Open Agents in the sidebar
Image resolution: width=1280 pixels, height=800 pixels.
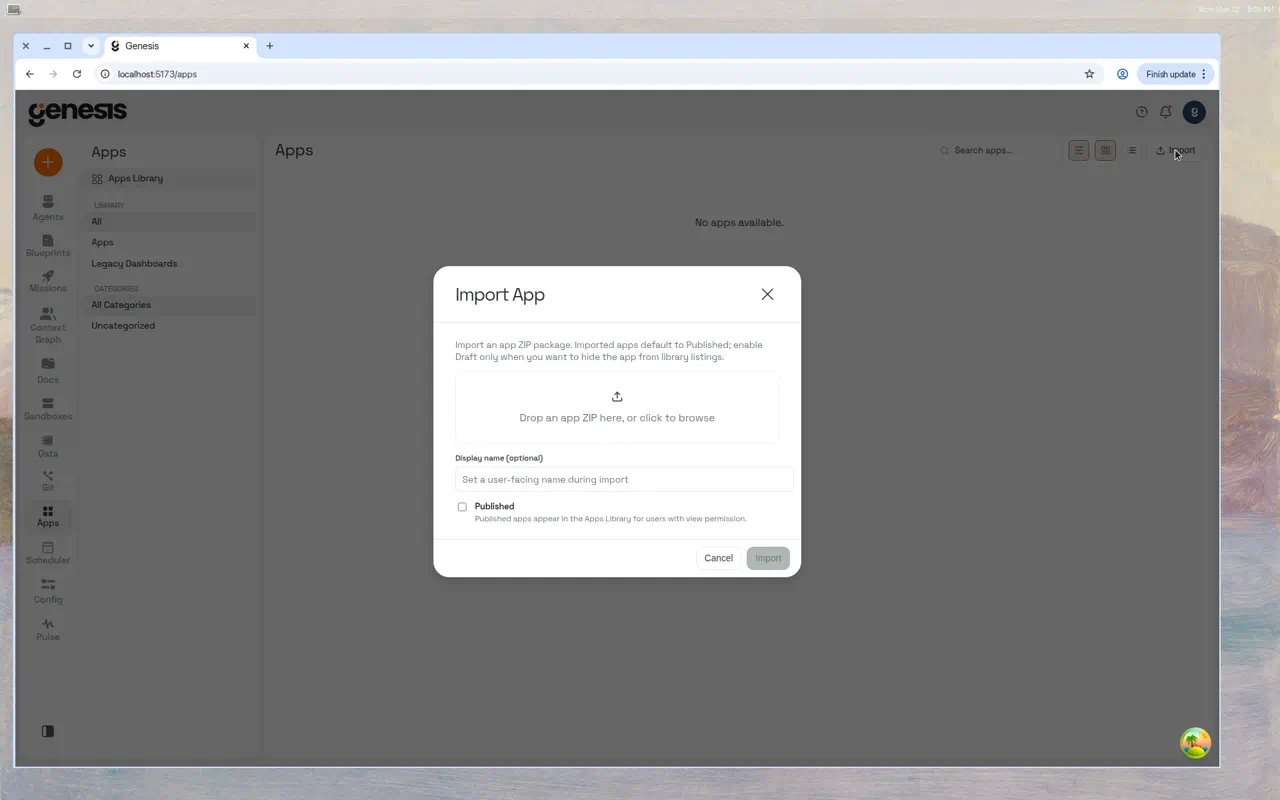pyautogui.click(x=48, y=208)
